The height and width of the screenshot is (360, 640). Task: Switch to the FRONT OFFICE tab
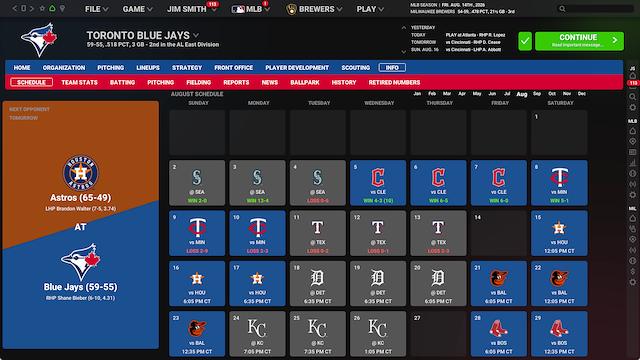[233, 68]
